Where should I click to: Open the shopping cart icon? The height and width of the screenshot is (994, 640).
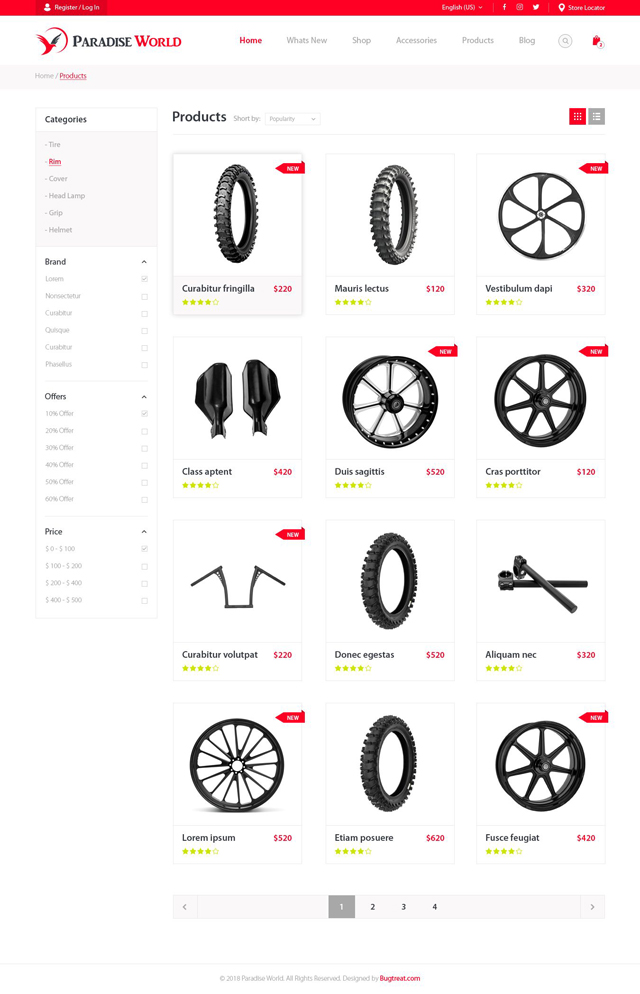click(x=598, y=41)
